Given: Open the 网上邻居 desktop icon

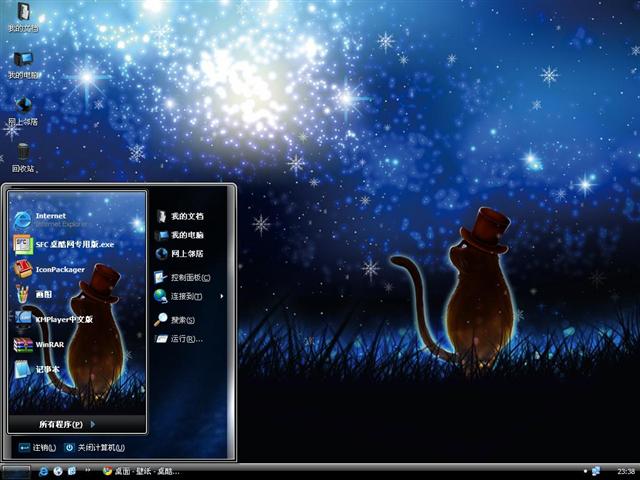Looking at the screenshot, I should 23,110.
